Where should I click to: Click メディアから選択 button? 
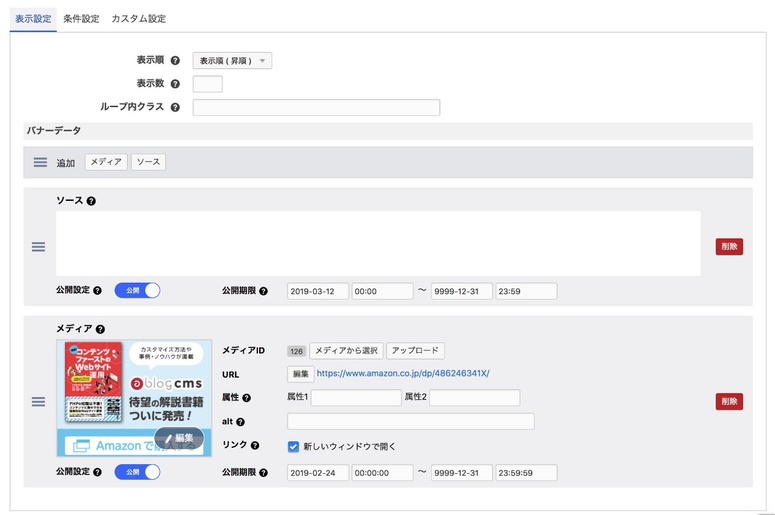(345, 351)
